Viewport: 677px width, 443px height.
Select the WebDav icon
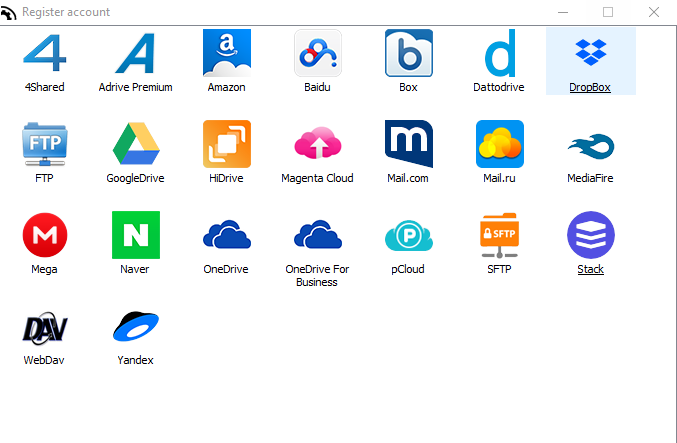pyautogui.click(x=44, y=328)
